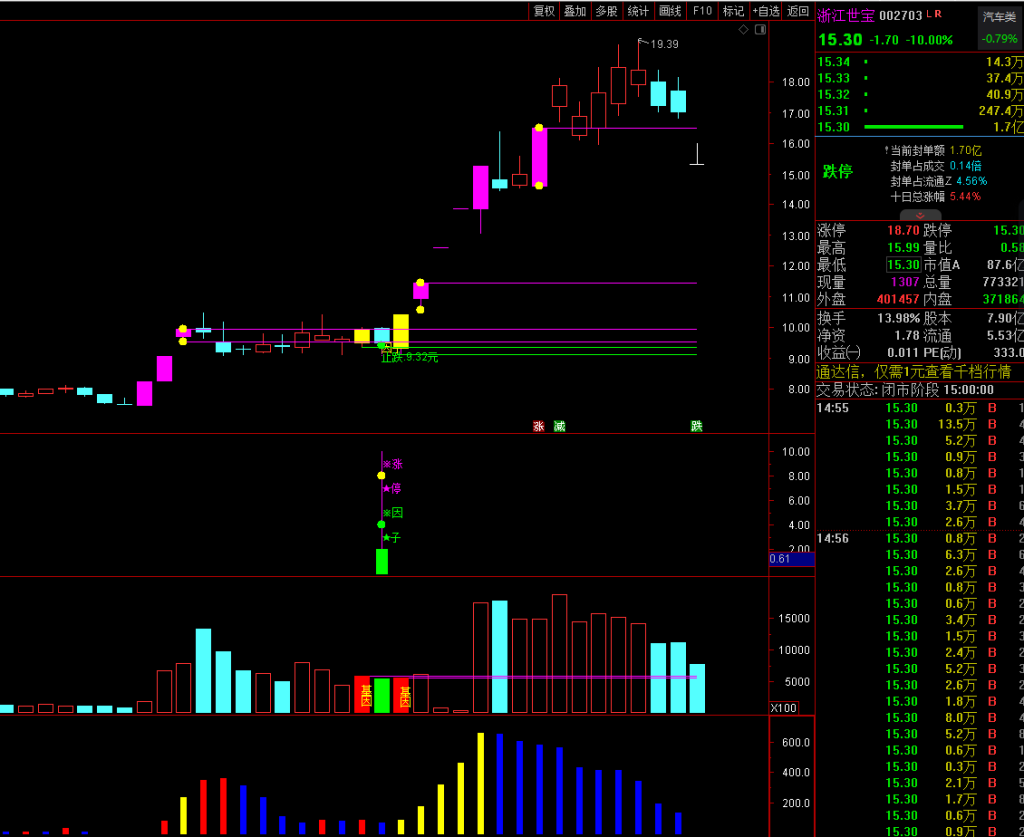Click the 返回 back button
The image size is (1024, 837).
point(798,11)
